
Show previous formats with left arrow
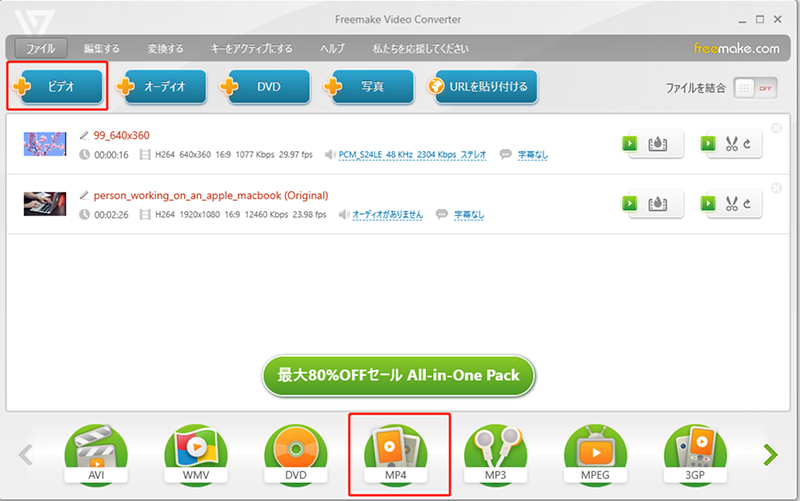click(x=26, y=455)
